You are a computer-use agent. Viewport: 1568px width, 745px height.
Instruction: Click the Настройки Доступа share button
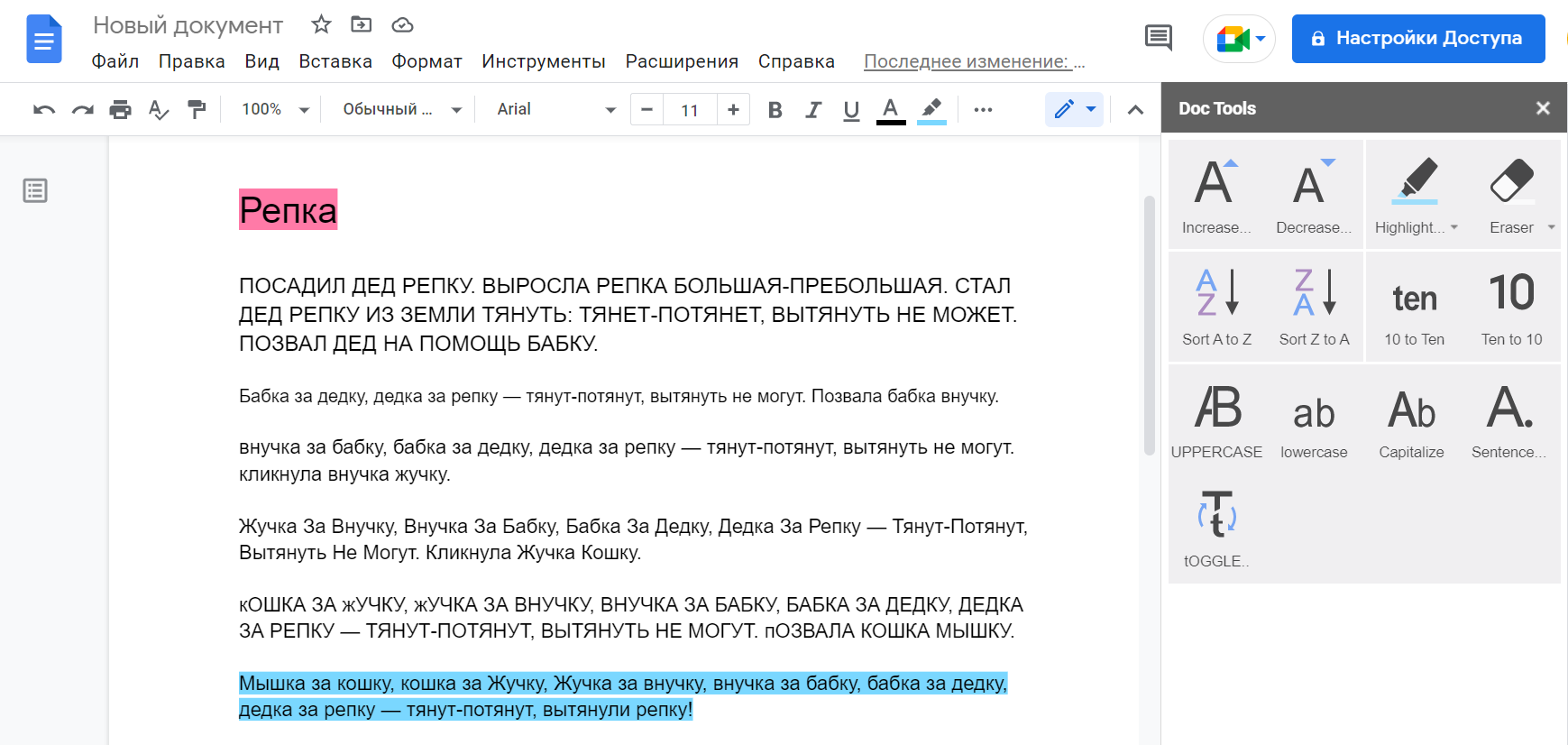(x=1418, y=39)
